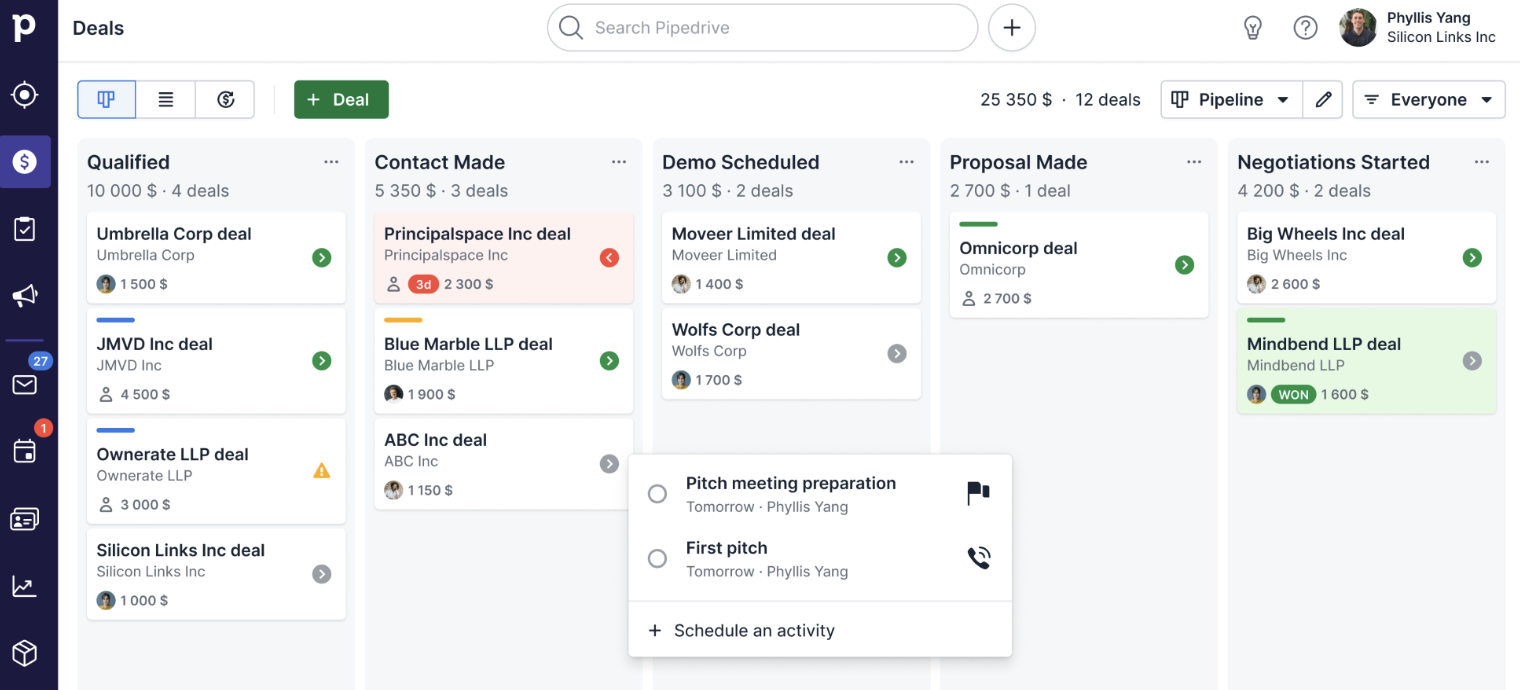
Task: Open the Omnicorp deal title
Action: click(x=1018, y=248)
